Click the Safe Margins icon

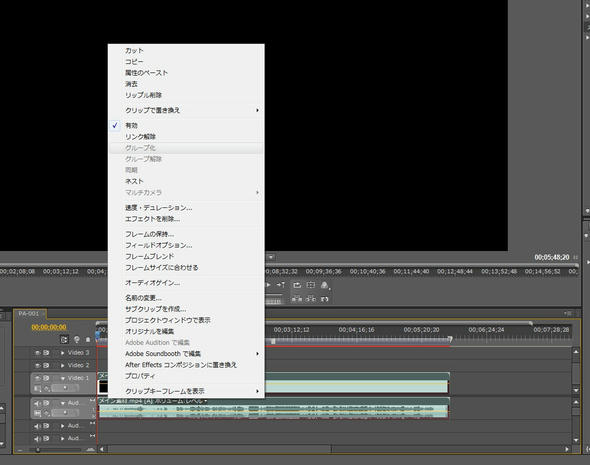point(310,285)
